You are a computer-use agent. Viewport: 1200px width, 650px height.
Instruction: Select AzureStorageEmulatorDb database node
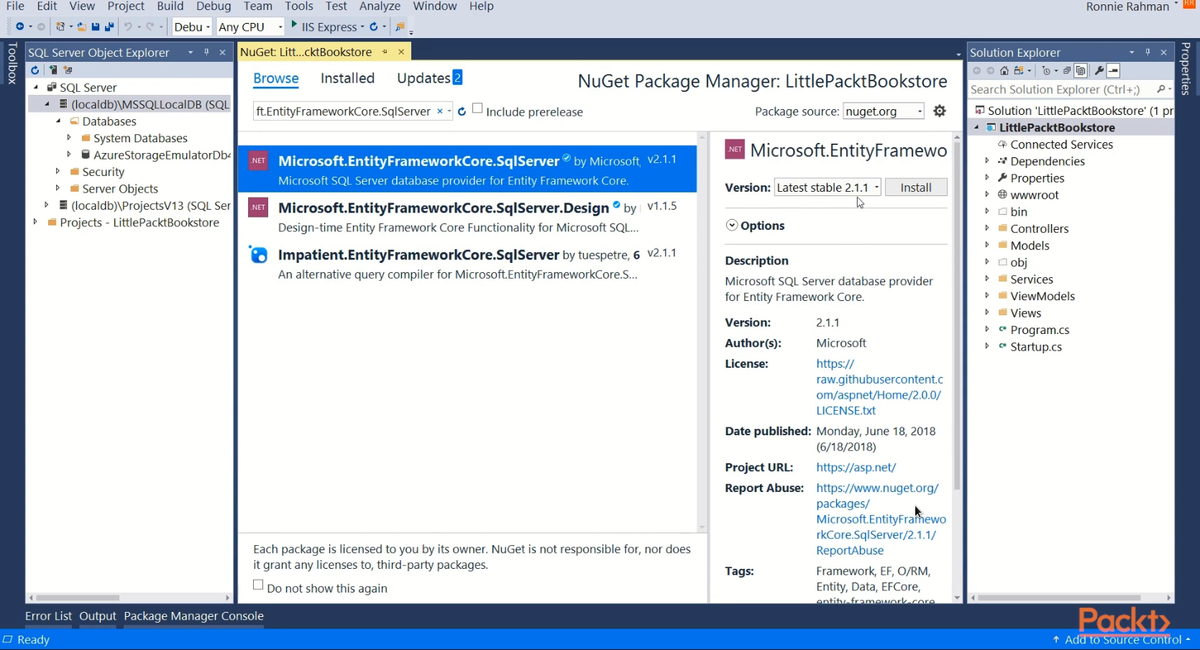[x=162, y=155]
